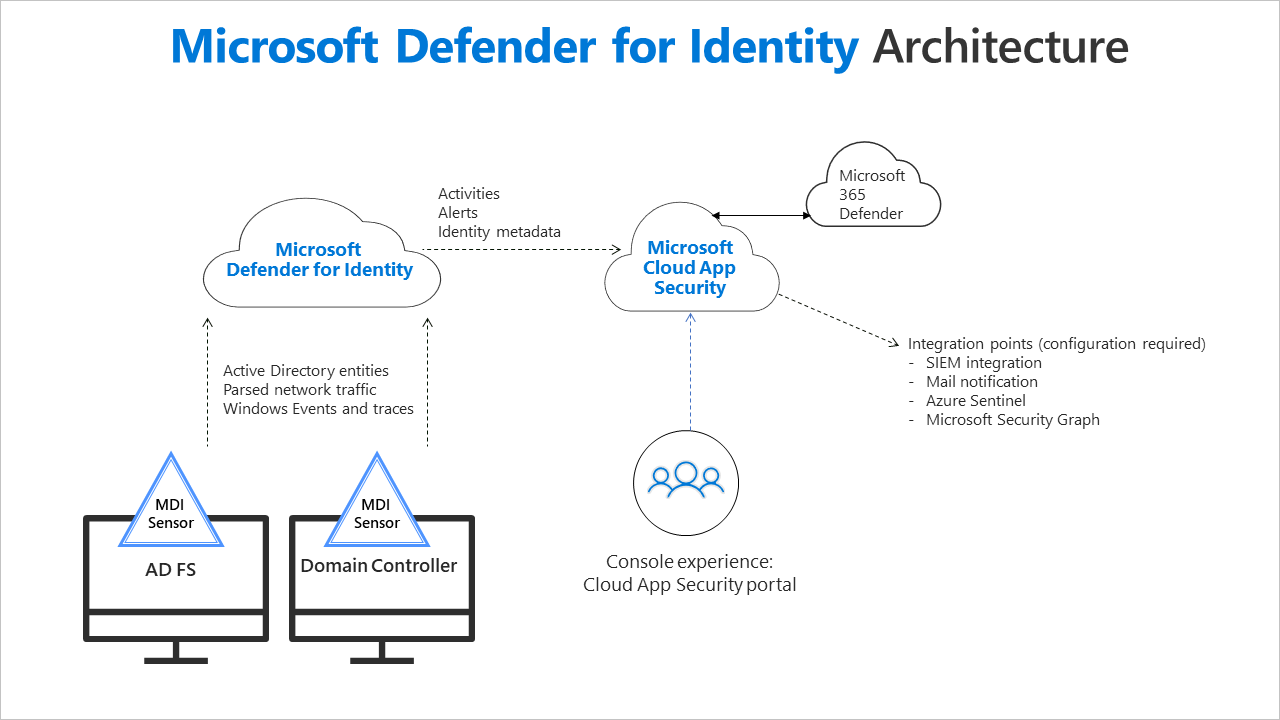
Task: Click the Microsoft Cloud App Security cloud
Action: click(x=690, y=267)
